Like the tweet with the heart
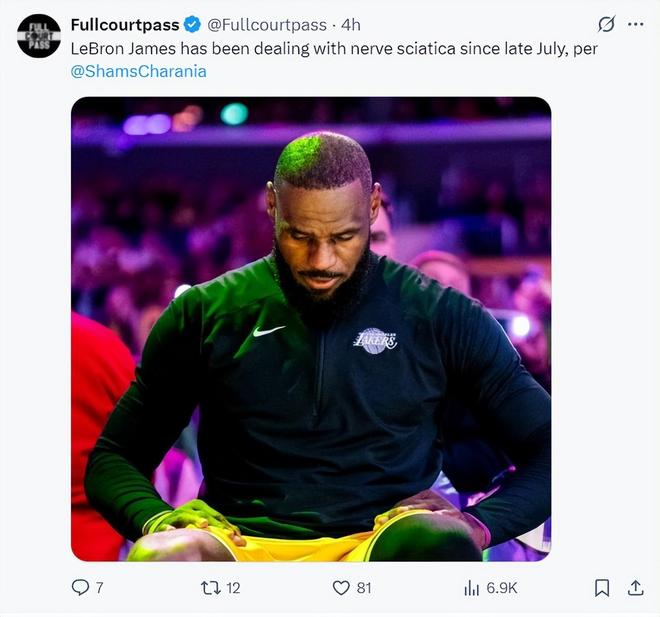 point(341,588)
